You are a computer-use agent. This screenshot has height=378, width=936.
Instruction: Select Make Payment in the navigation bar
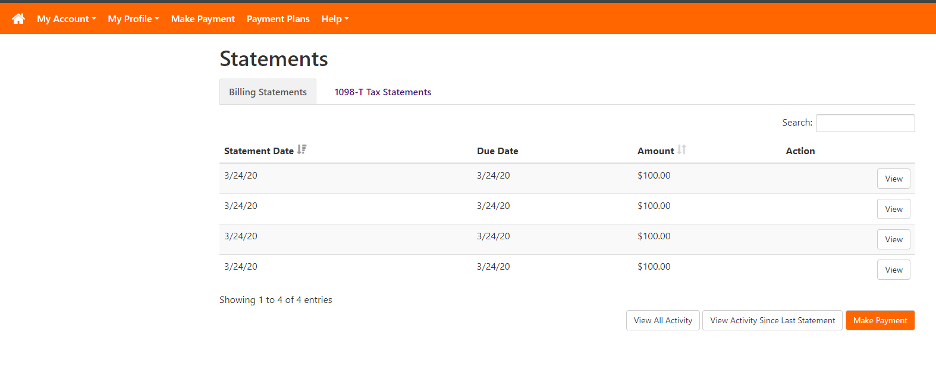203,19
